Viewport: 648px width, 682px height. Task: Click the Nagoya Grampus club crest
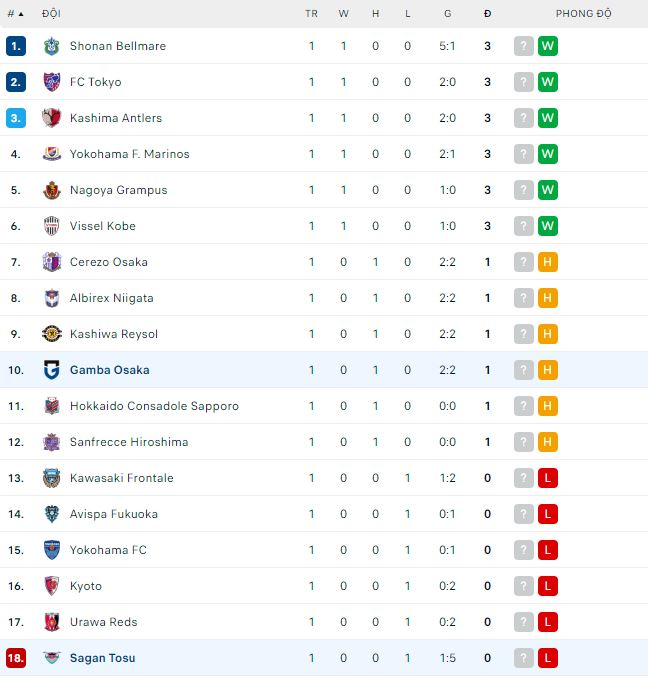click(52, 190)
